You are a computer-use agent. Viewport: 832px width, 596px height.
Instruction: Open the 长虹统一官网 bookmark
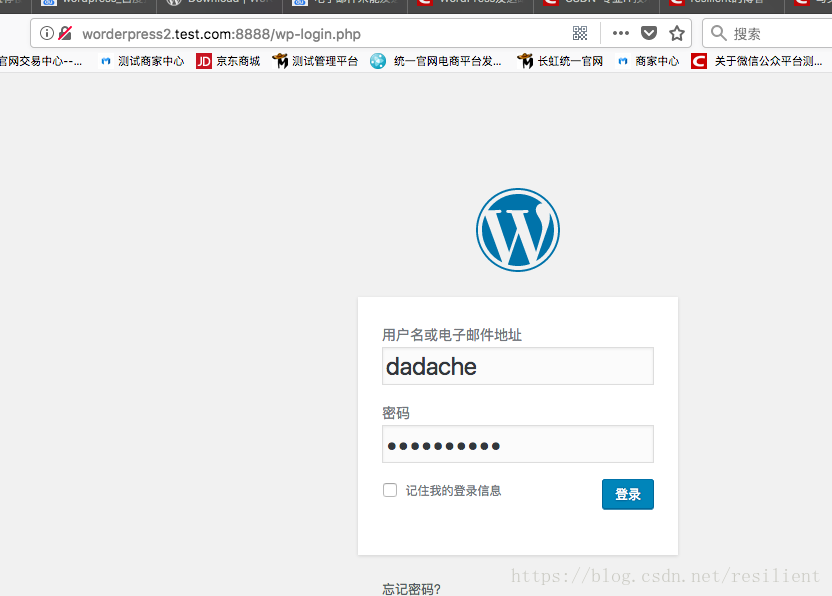560,62
